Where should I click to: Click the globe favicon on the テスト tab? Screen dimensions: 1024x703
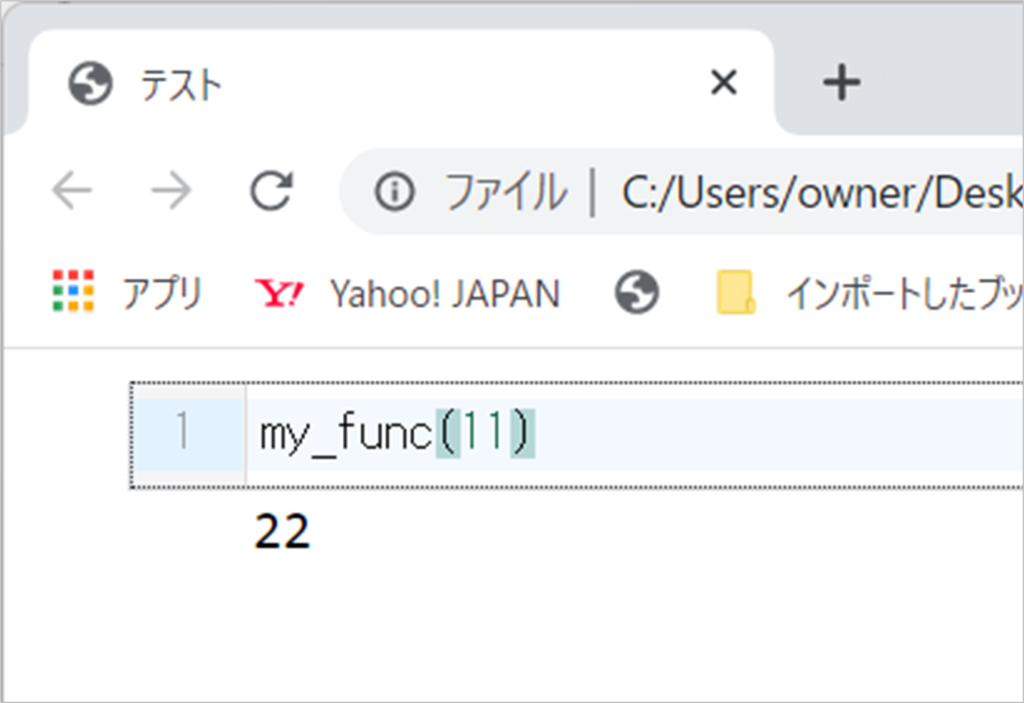click(x=90, y=84)
